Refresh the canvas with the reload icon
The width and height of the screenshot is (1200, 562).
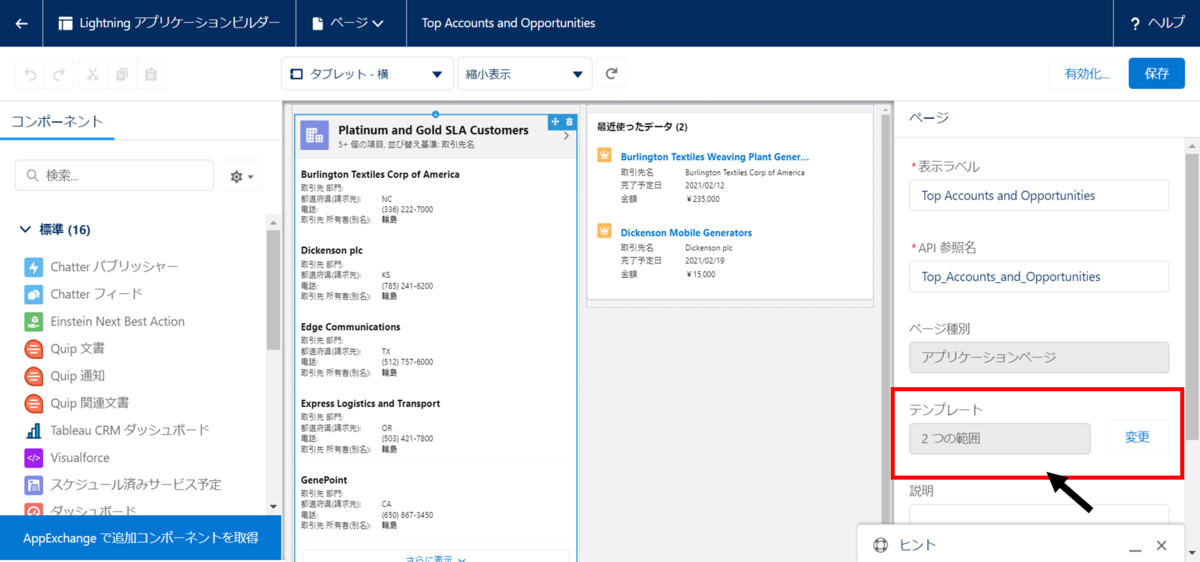click(611, 74)
